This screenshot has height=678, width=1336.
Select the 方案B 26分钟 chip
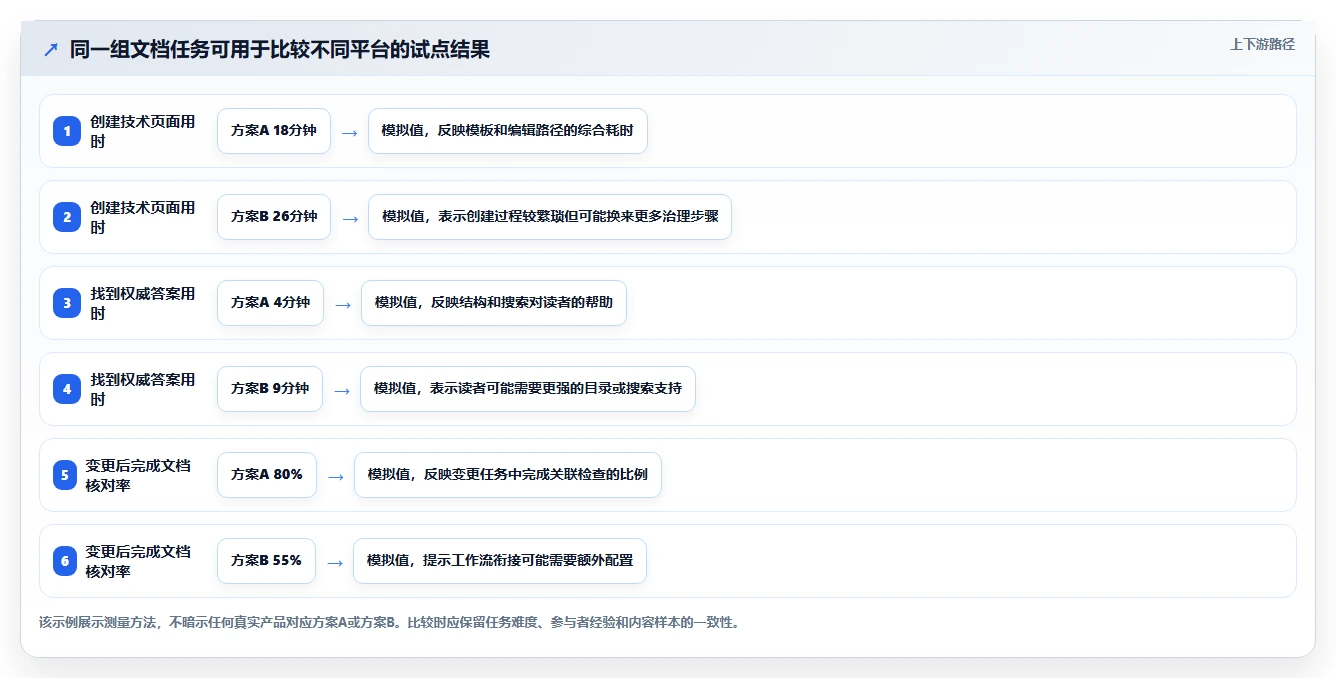click(274, 217)
